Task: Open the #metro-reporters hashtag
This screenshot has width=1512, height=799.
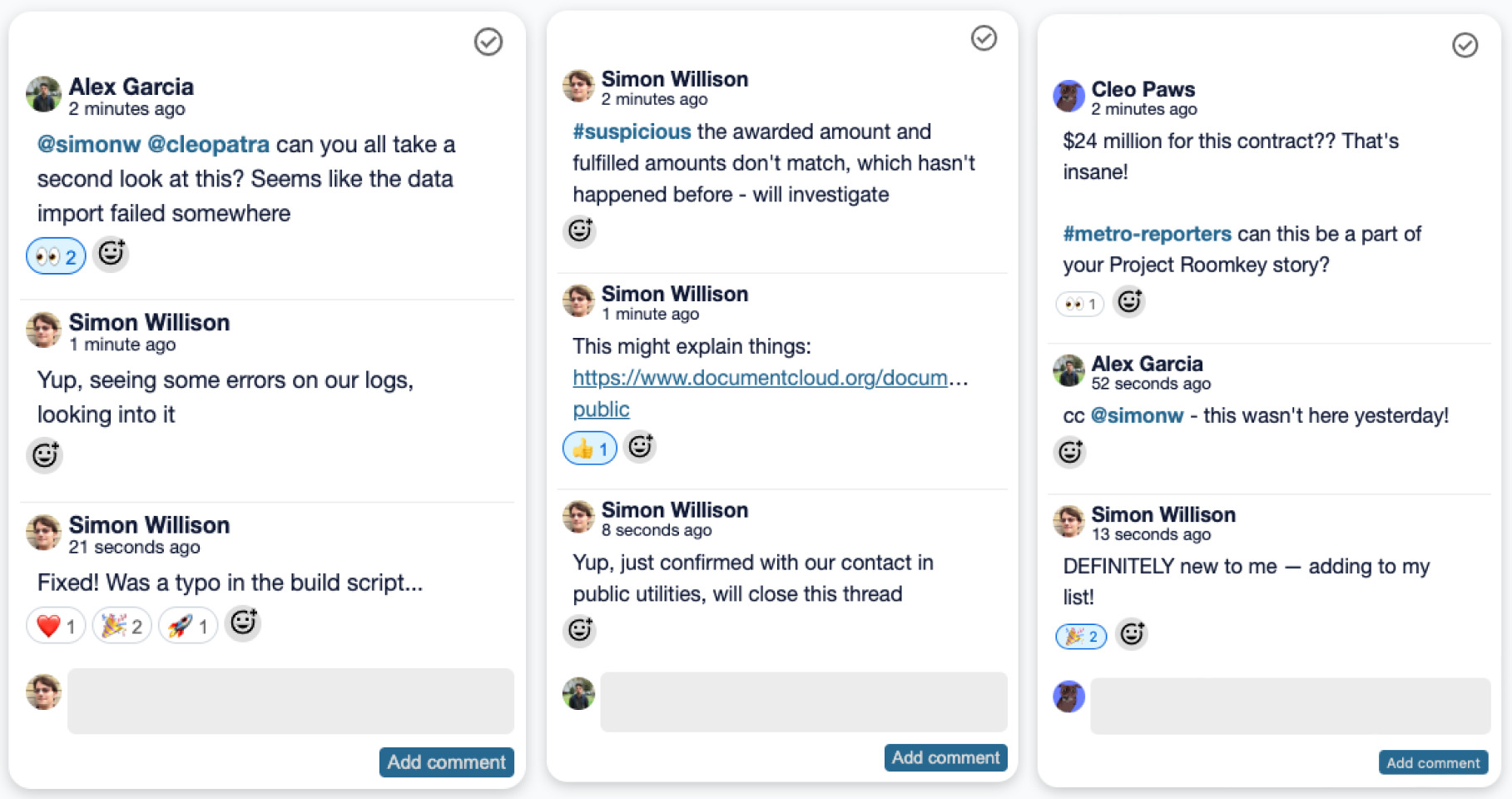Action: [x=1147, y=234]
